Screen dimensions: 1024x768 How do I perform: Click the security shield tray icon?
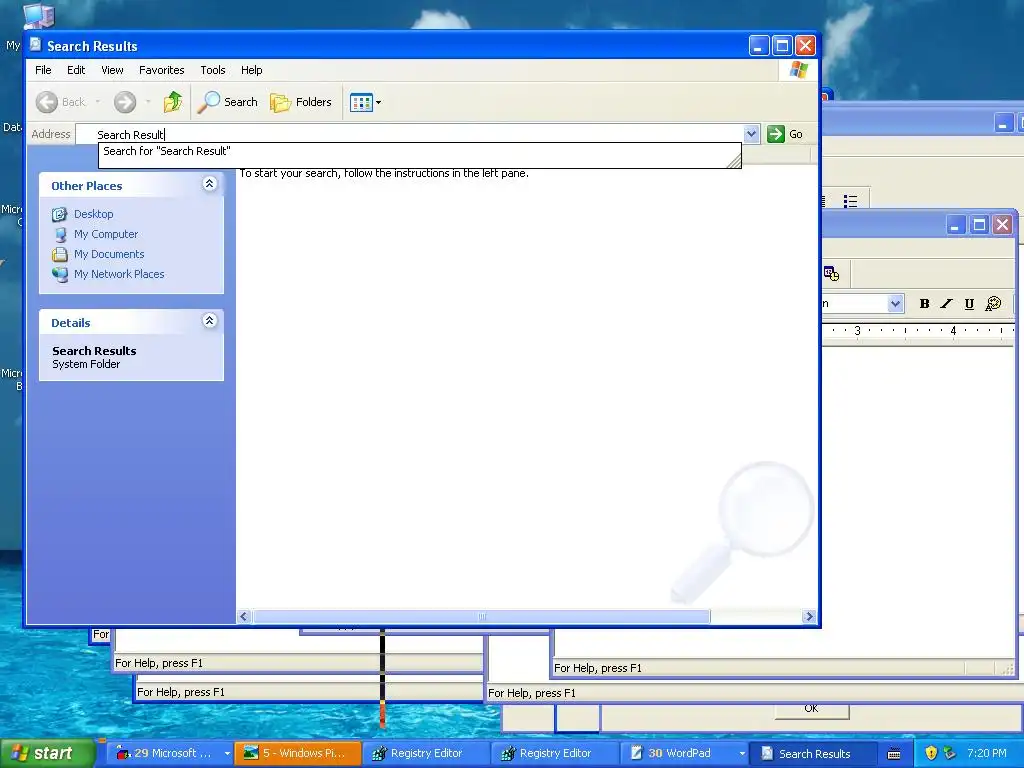point(931,753)
